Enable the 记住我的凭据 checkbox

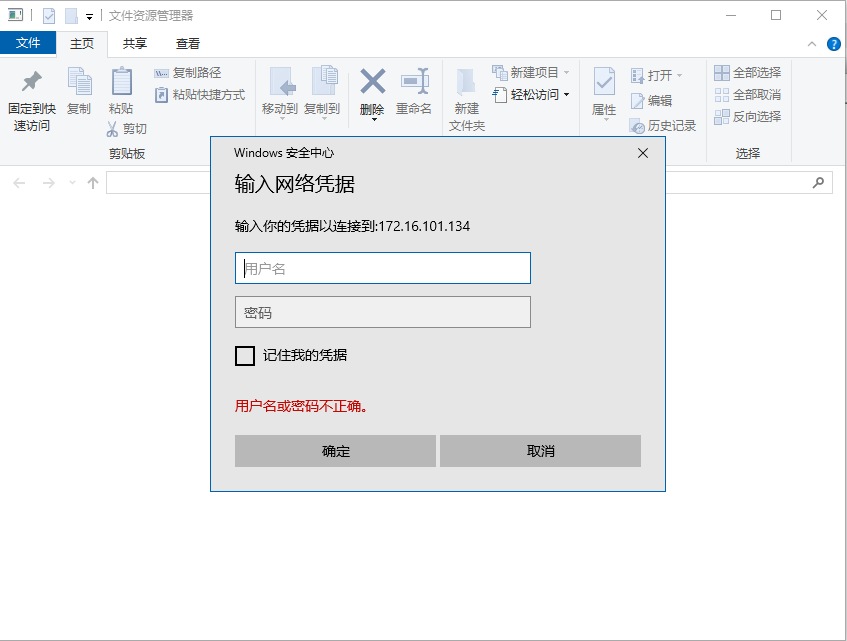(244, 356)
